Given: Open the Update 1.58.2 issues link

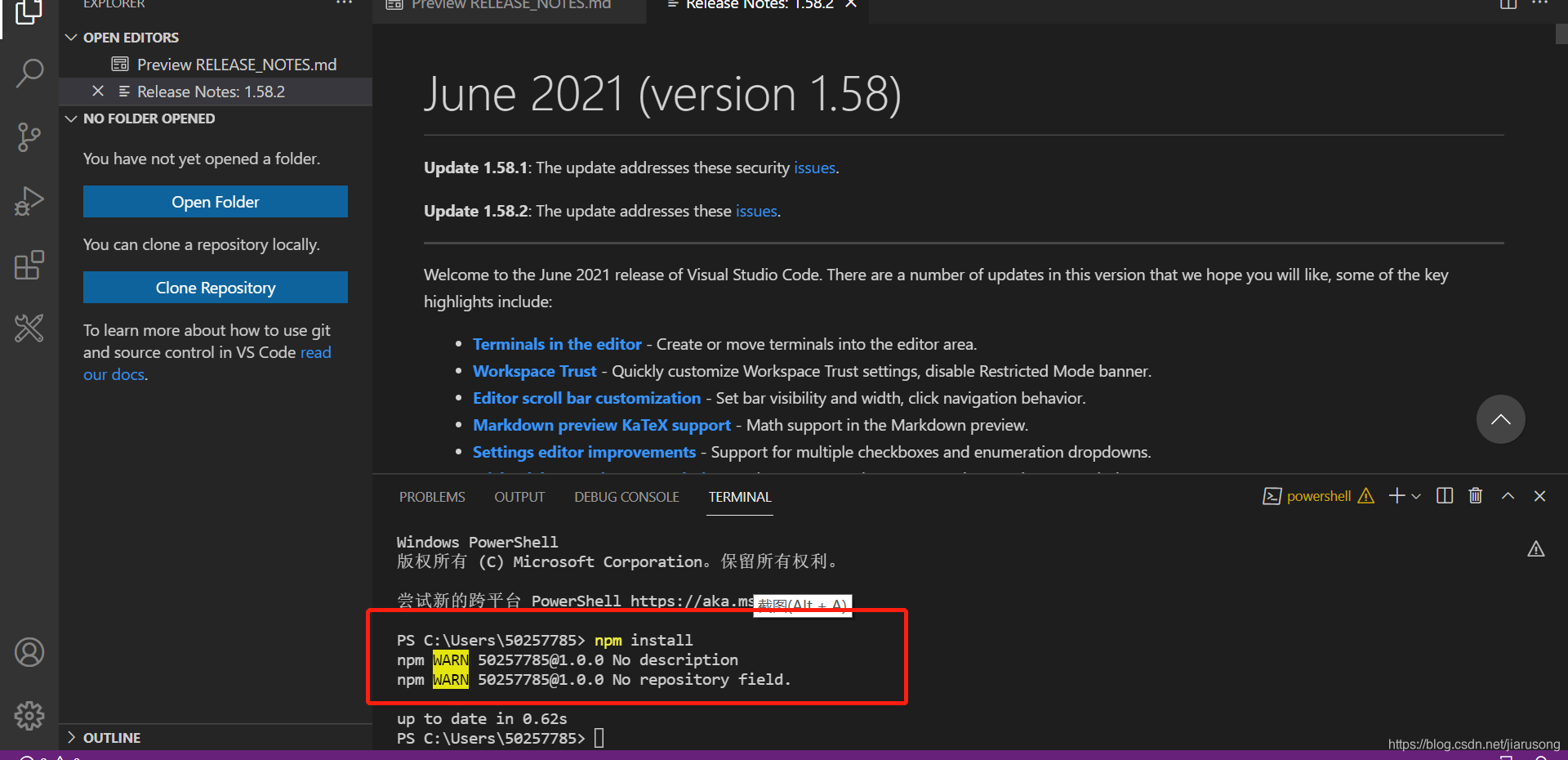Looking at the screenshot, I should tap(756, 211).
